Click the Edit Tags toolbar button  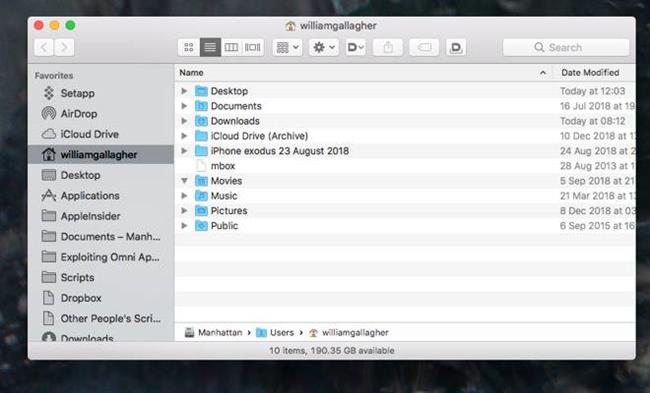click(x=424, y=47)
